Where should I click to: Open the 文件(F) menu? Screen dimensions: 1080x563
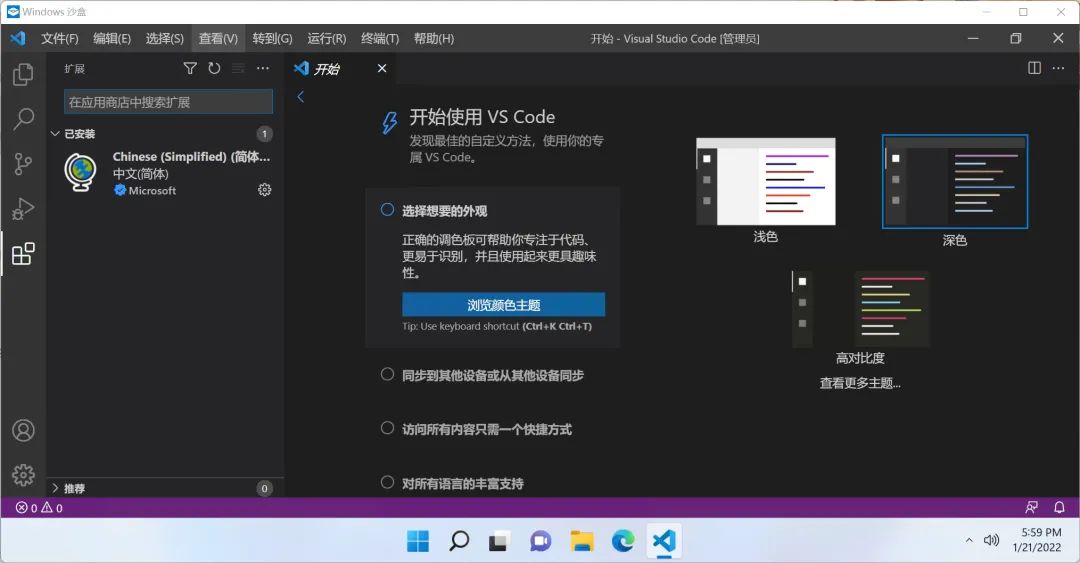[x=60, y=39]
